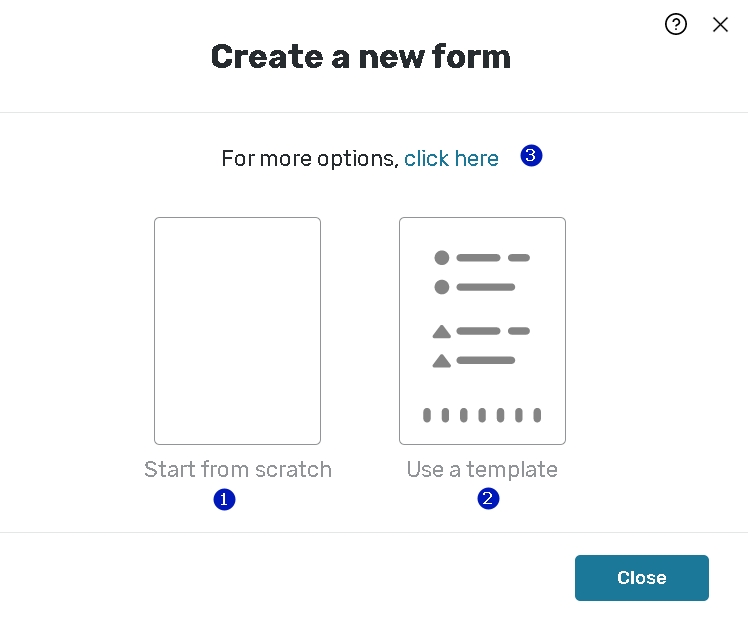Click the 'Create a new form' heading
This screenshot has height=617, width=748.
360,56
